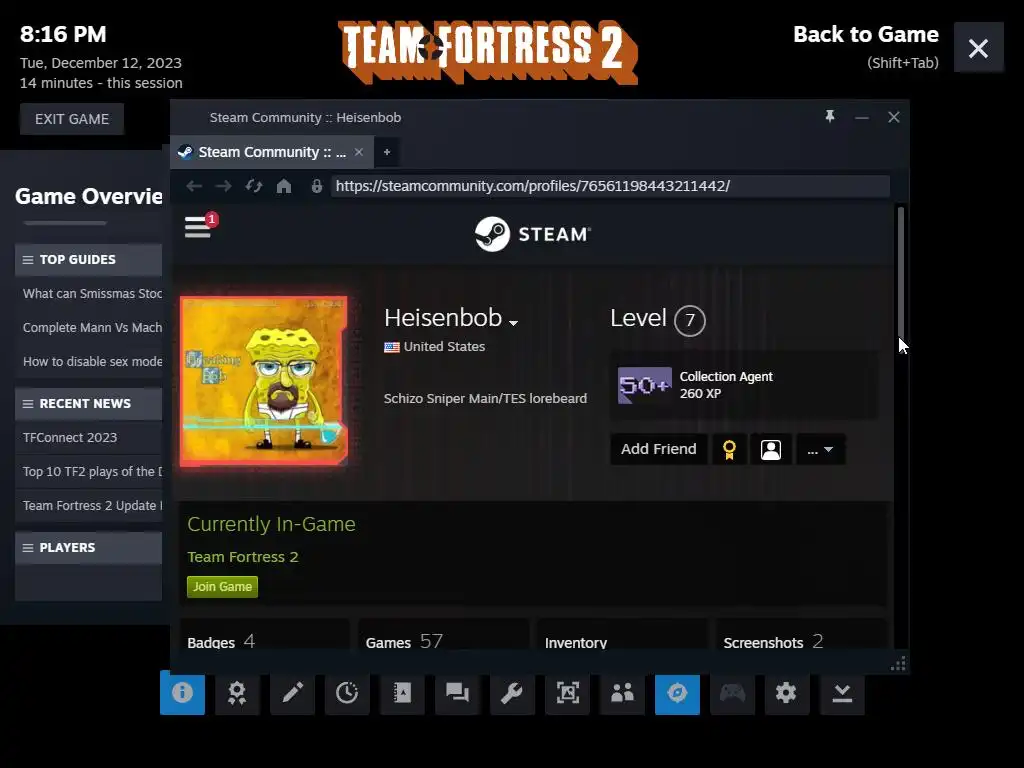Click the Heisenbob profile avatar image
1024x768 pixels.
(x=264, y=381)
